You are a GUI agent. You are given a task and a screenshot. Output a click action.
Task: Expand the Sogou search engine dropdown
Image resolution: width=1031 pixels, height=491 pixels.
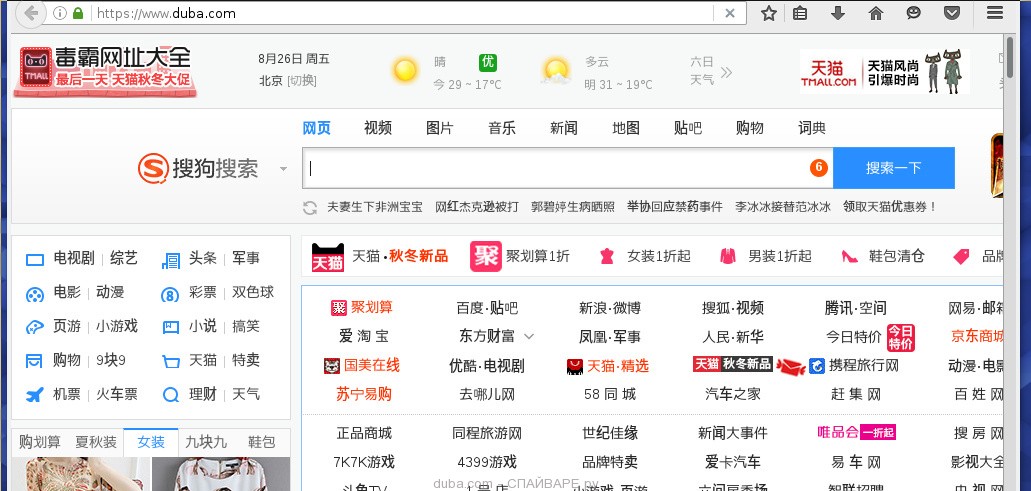click(284, 169)
